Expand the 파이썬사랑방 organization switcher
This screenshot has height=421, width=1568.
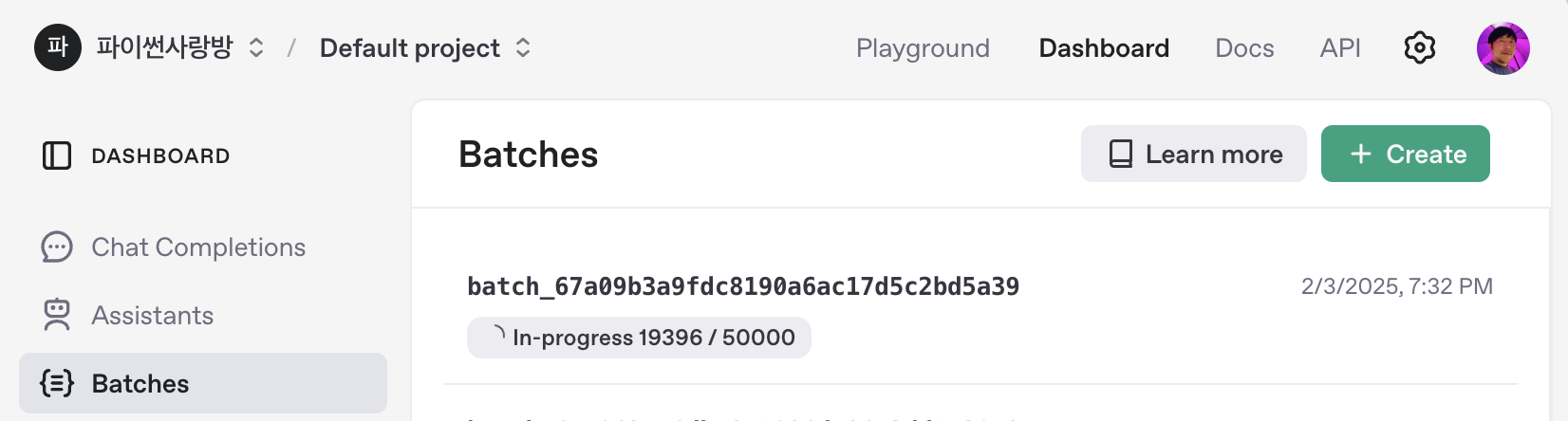(x=255, y=47)
